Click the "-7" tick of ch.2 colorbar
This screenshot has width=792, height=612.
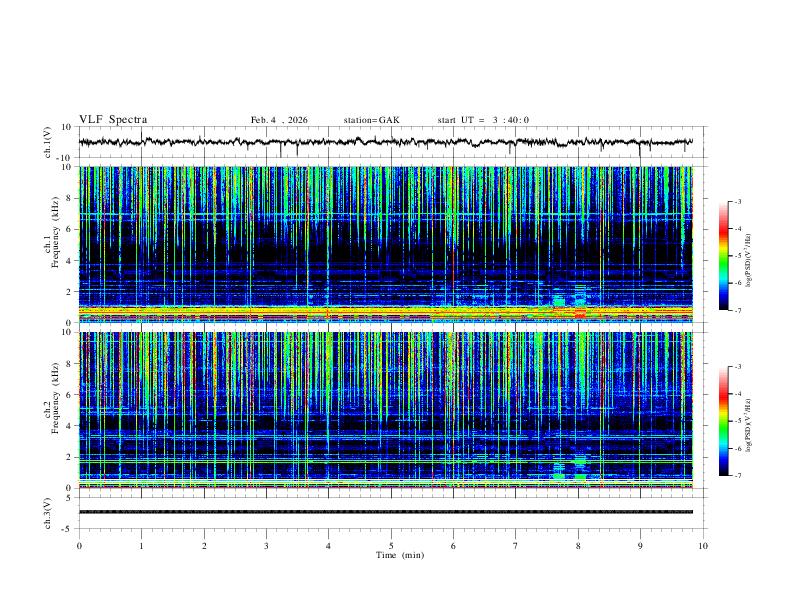(737, 476)
